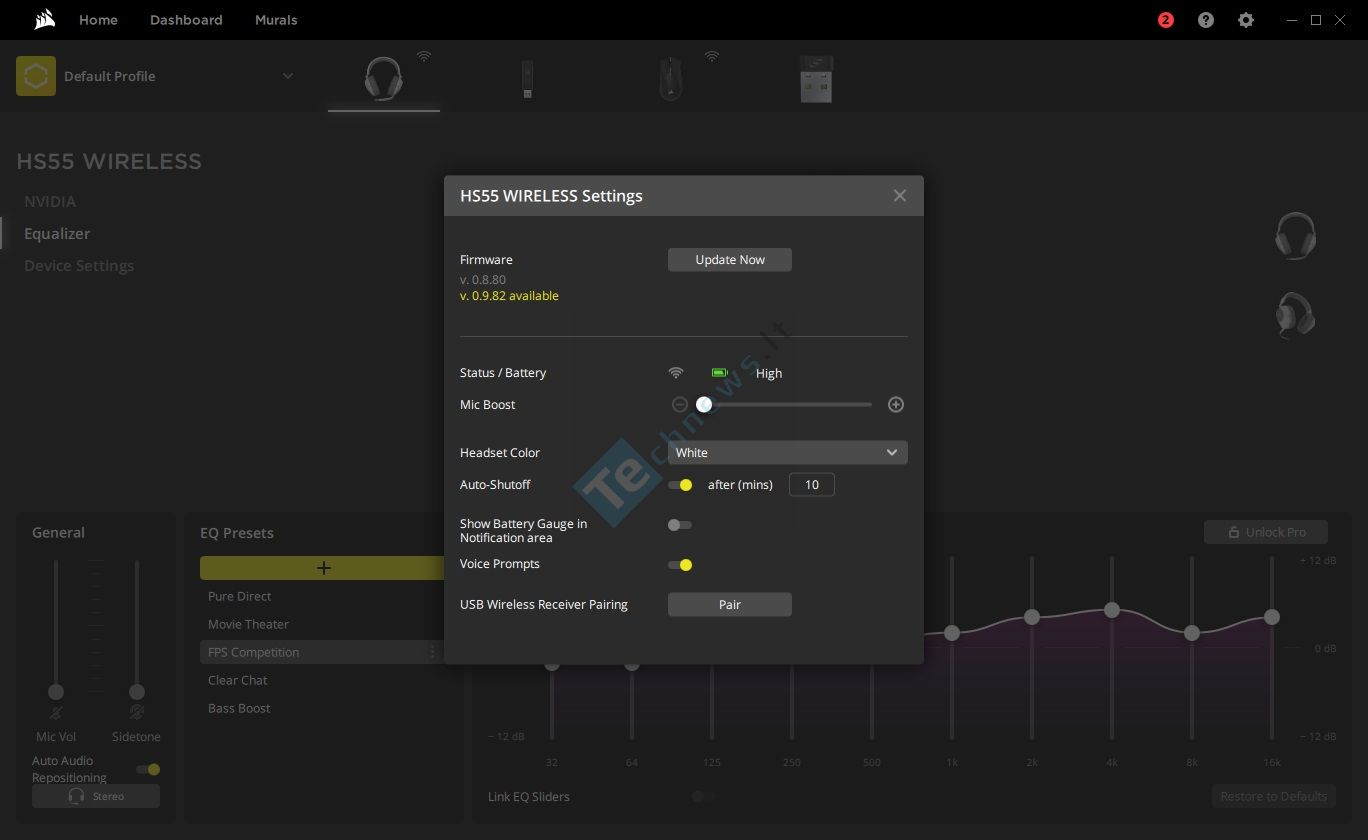
Task: Click the 1k EQ band slider handle
Action: (x=952, y=633)
